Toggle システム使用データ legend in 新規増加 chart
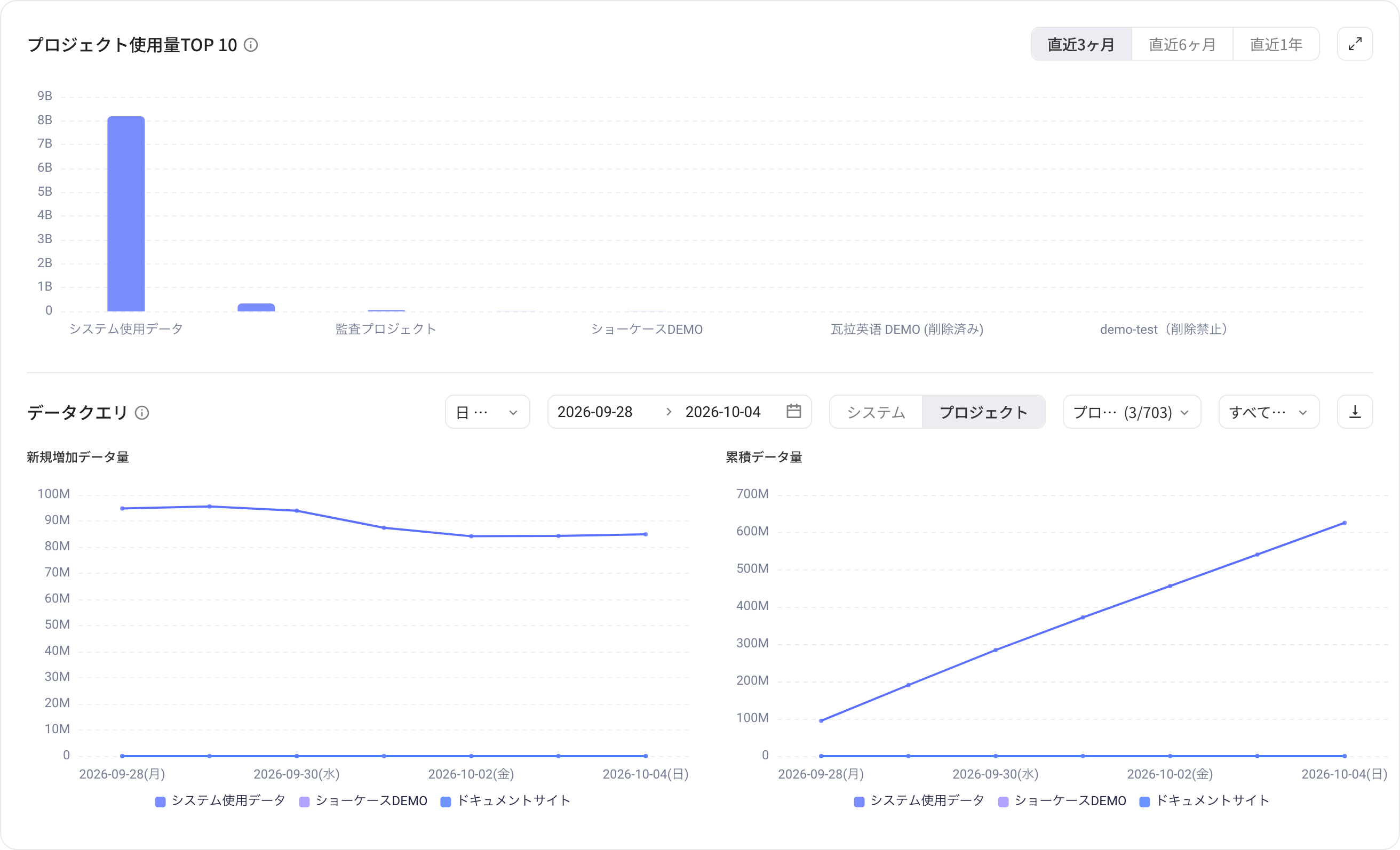Viewport: 1400px width, 850px height. 220,800
